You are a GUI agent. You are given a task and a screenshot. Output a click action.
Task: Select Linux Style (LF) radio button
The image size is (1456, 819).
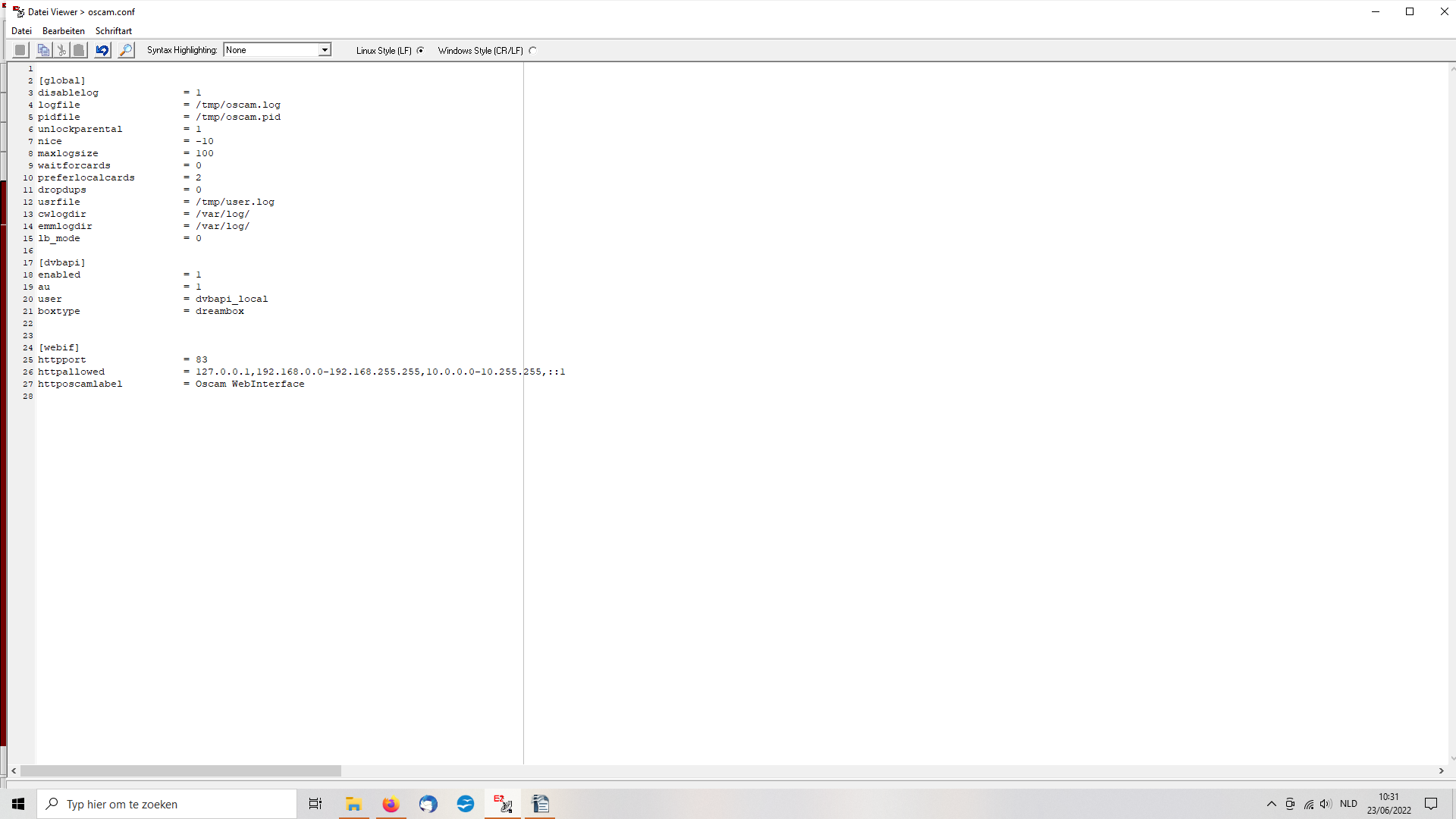420,51
